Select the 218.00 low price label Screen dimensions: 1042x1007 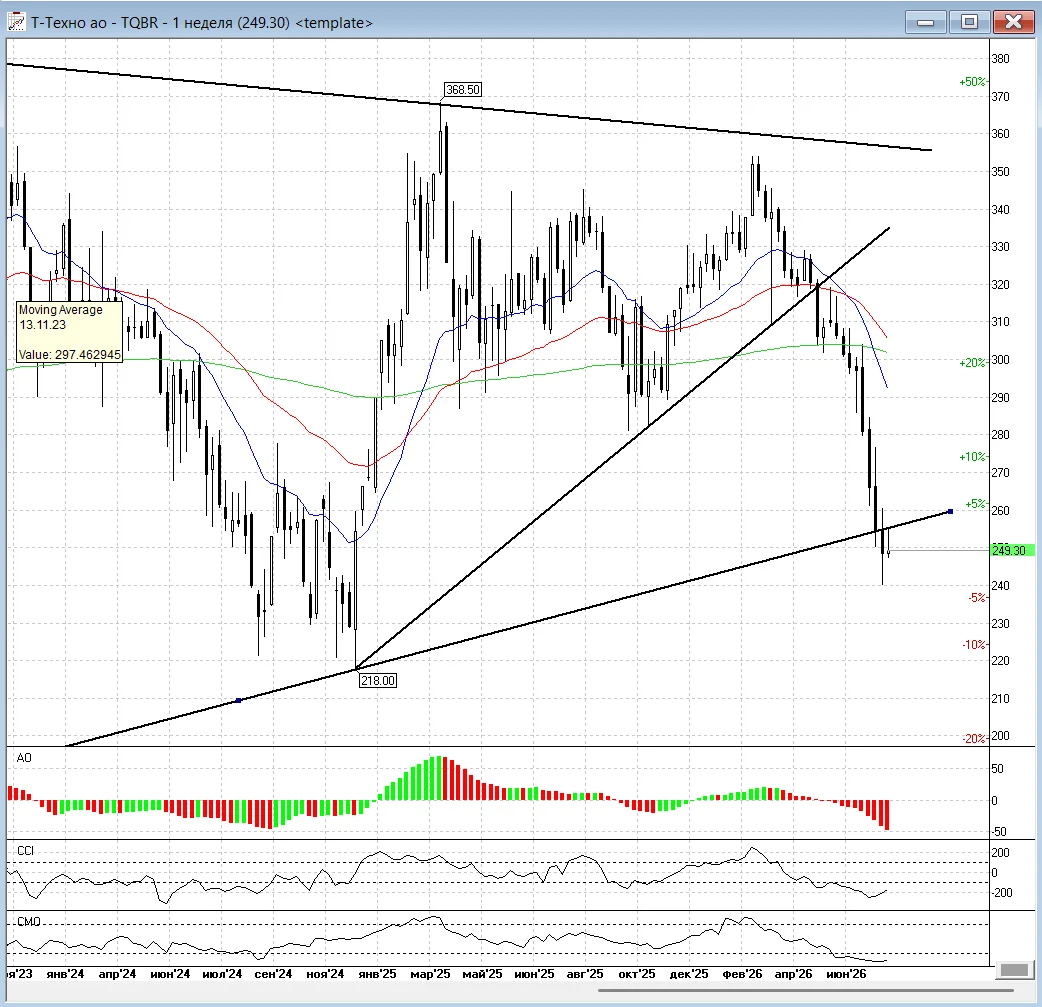(x=377, y=681)
